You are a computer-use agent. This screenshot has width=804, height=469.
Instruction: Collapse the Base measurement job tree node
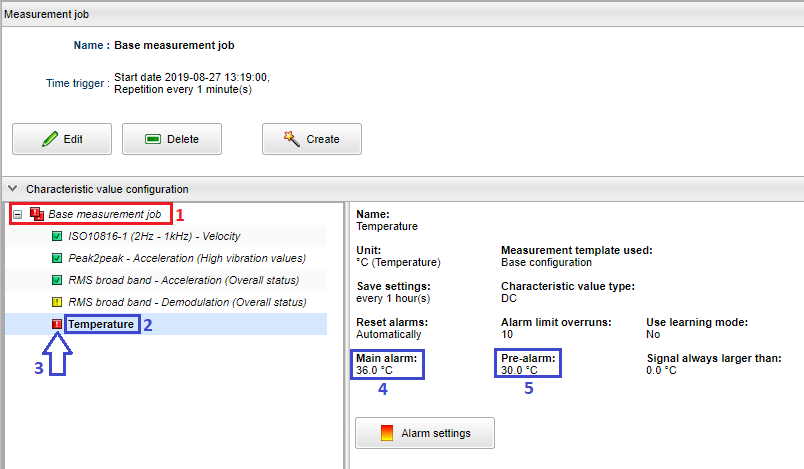(x=17, y=214)
